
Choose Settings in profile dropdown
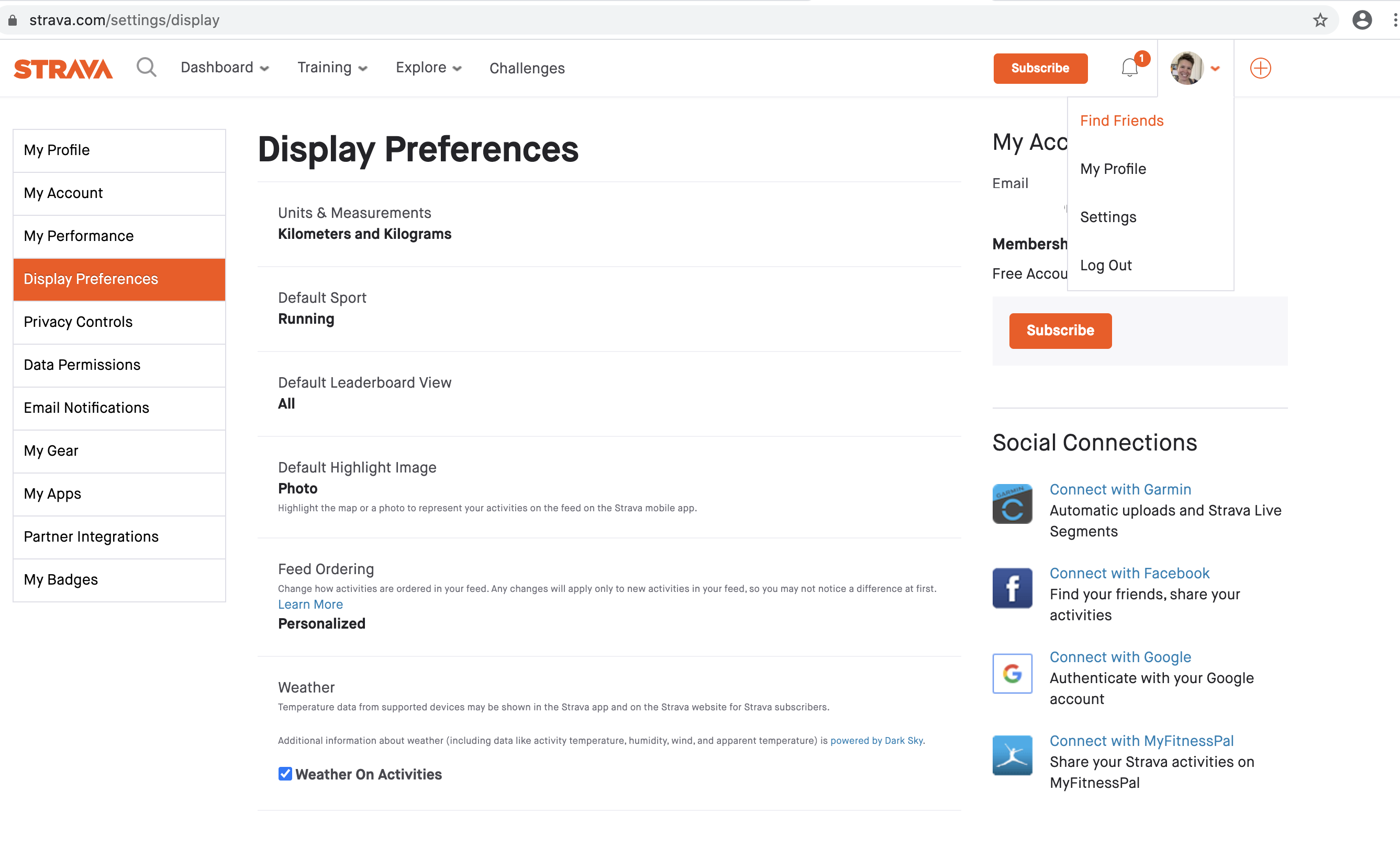coord(1108,217)
